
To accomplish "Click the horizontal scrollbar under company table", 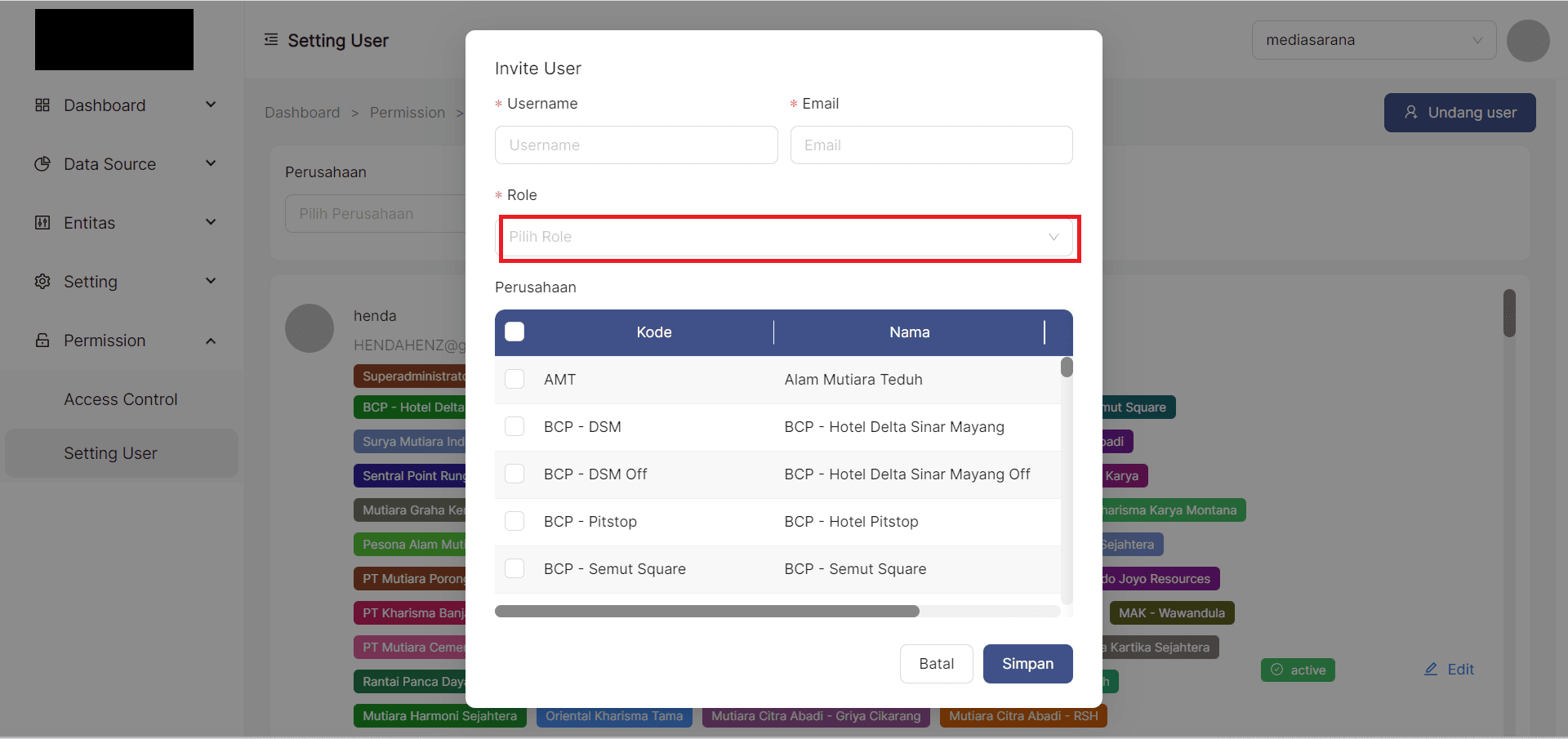I will [x=706, y=612].
